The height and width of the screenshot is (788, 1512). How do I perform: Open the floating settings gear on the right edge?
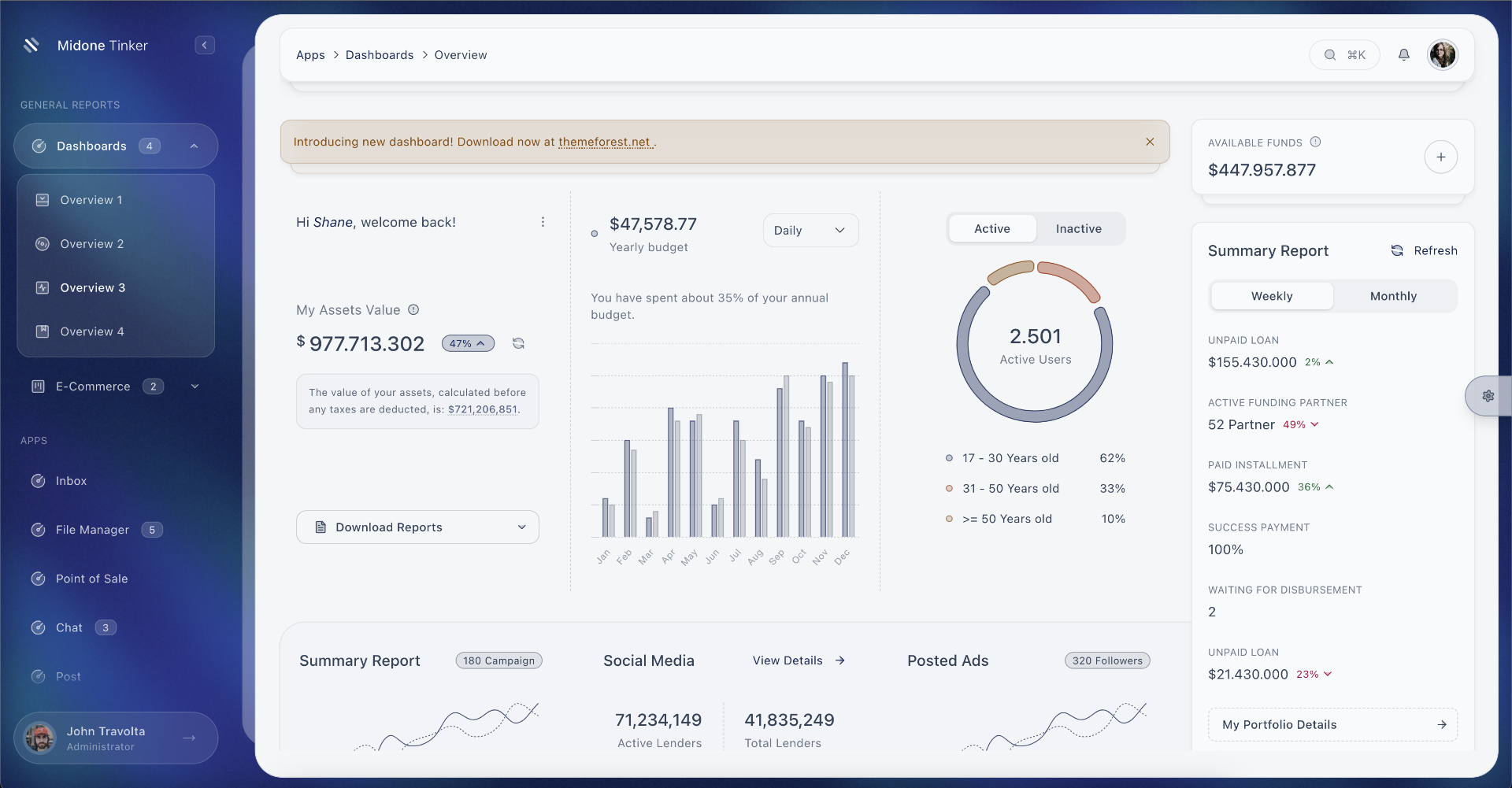[x=1488, y=396]
